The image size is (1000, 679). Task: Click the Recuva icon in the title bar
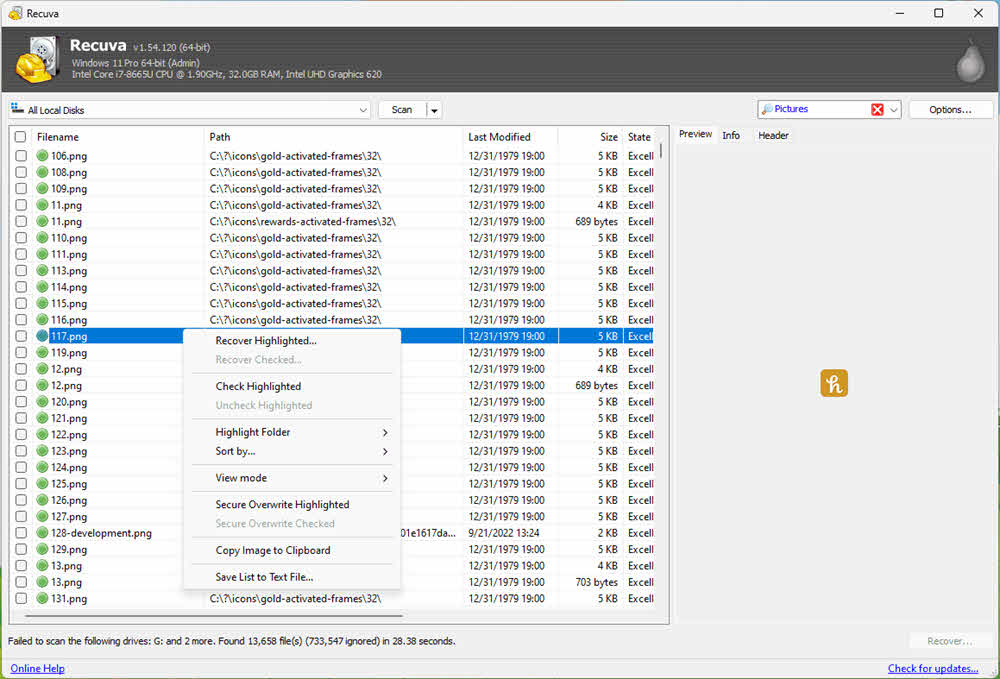coord(14,13)
